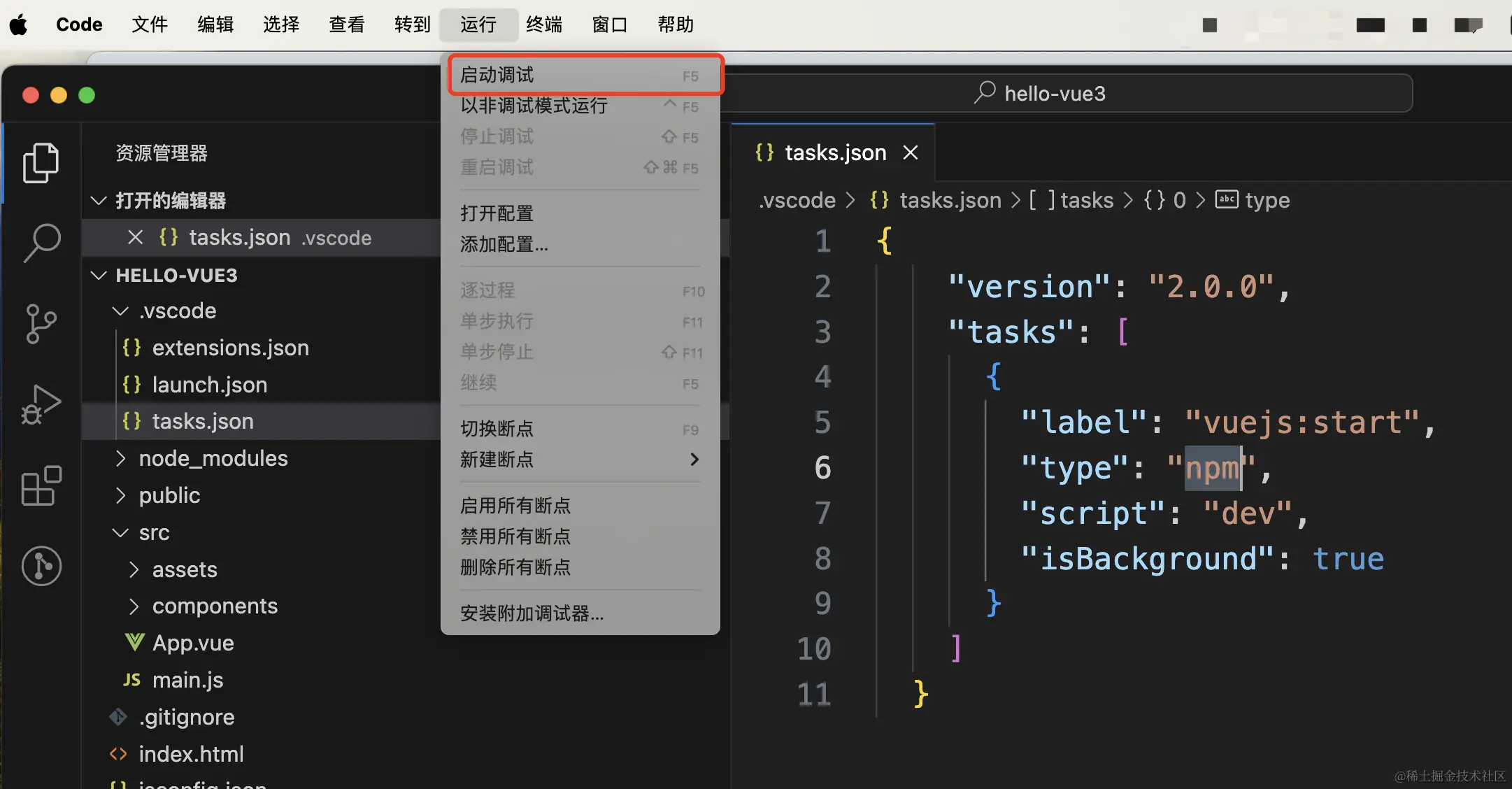Click 打开配置 in the Run menu
This screenshot has width=1512, height=789.
497,213
